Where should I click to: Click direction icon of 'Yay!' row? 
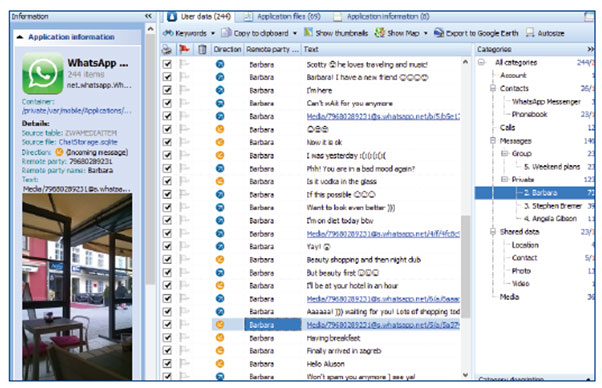pyautogui.click(x=220, y=246)
